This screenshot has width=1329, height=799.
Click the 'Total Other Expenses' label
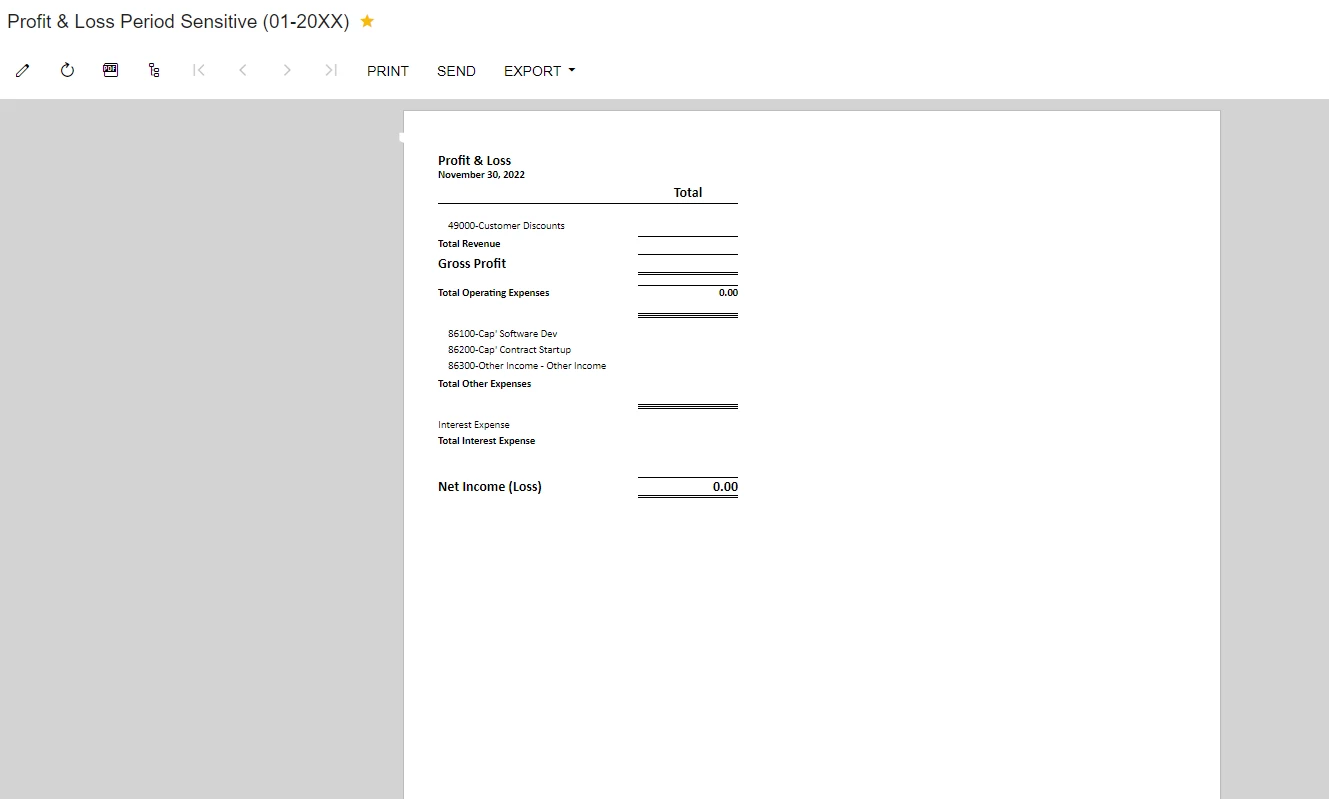(485, 384)
